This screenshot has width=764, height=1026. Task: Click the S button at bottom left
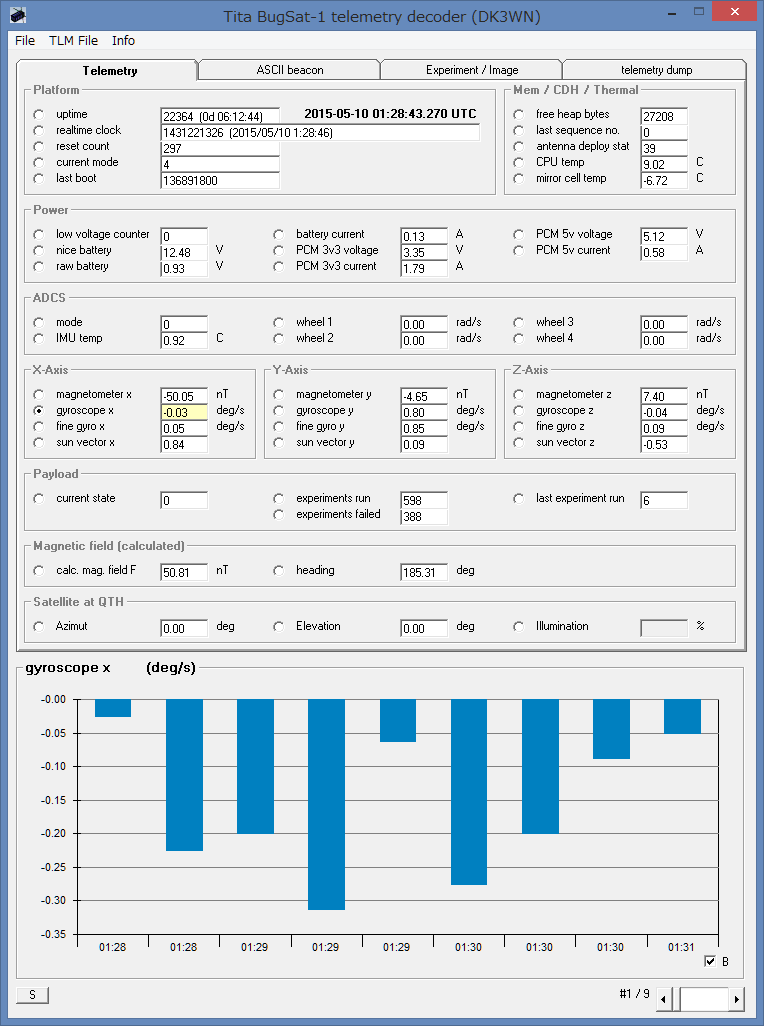32,995
